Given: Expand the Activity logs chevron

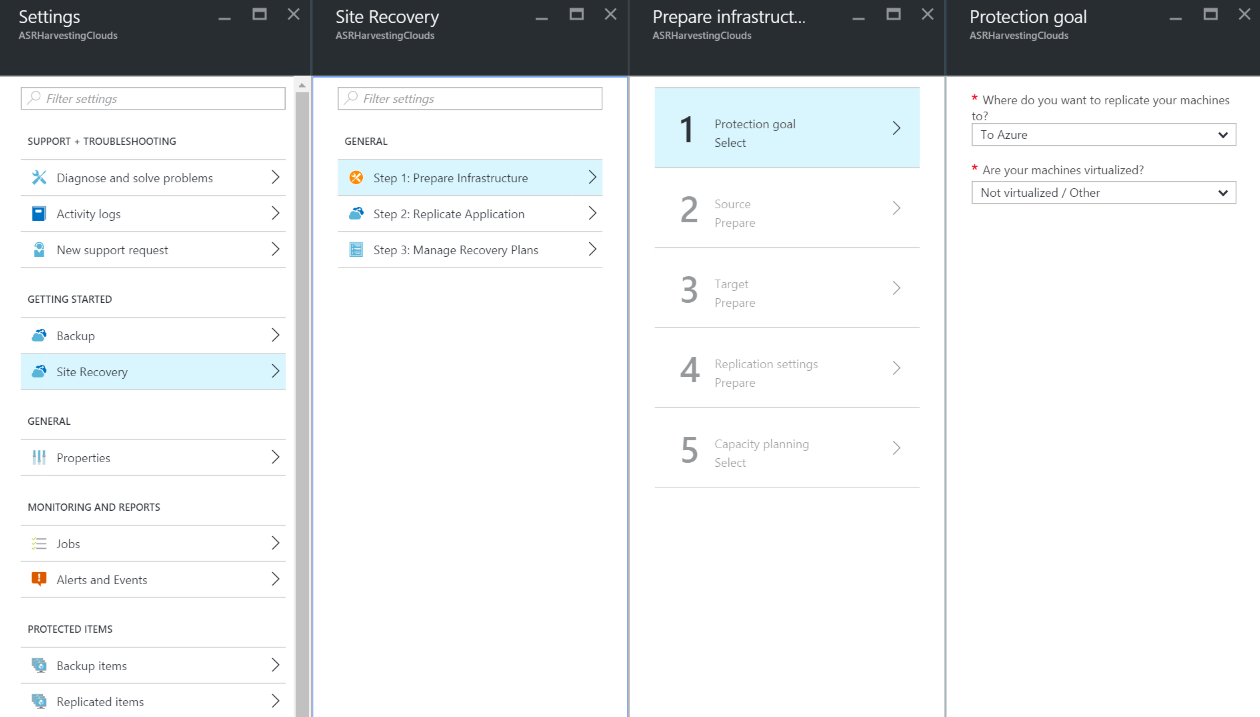Looking at the screenshot, I should [x=275, y=213].
